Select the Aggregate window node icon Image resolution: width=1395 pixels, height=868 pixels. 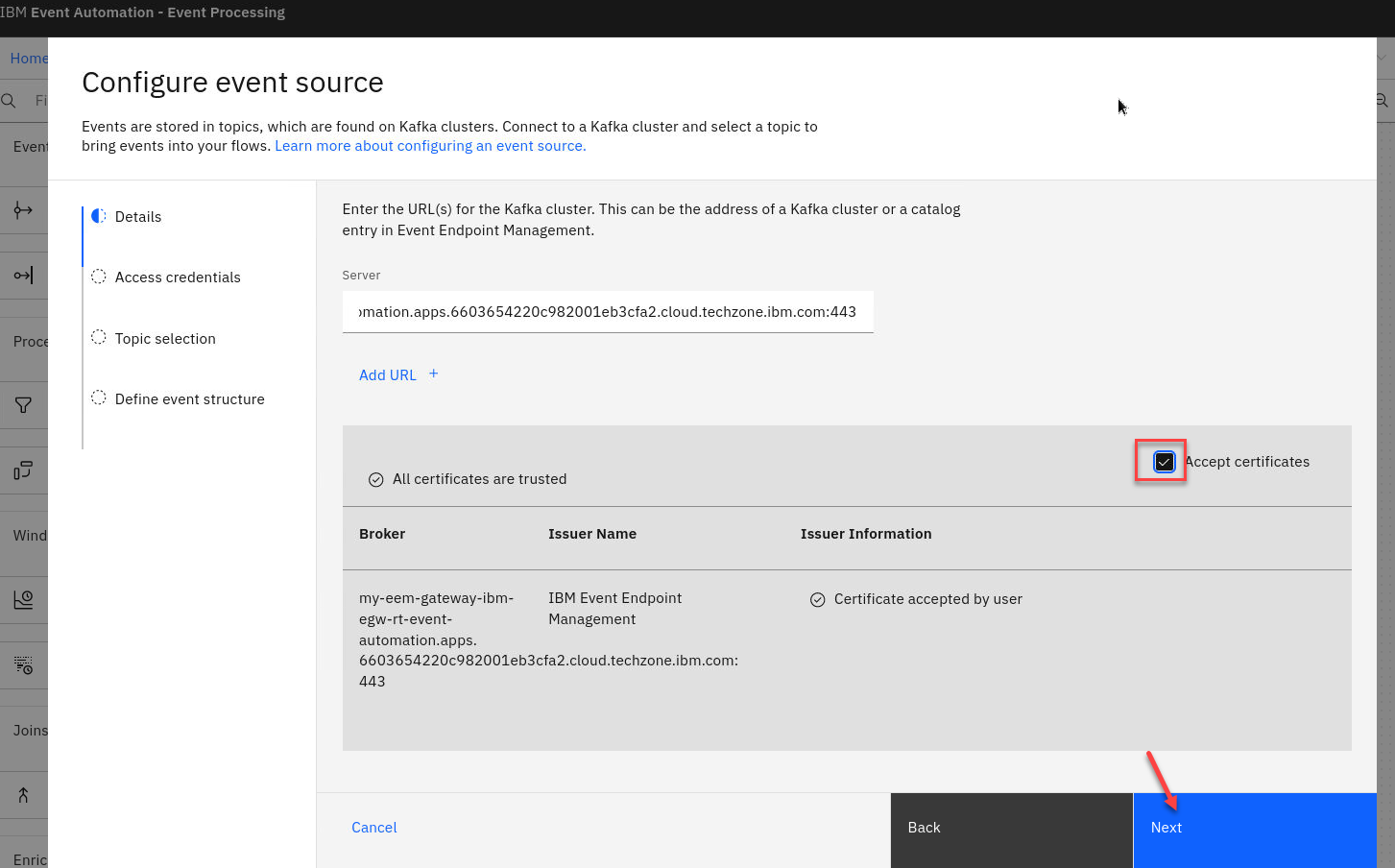click(x=23, y=600)
